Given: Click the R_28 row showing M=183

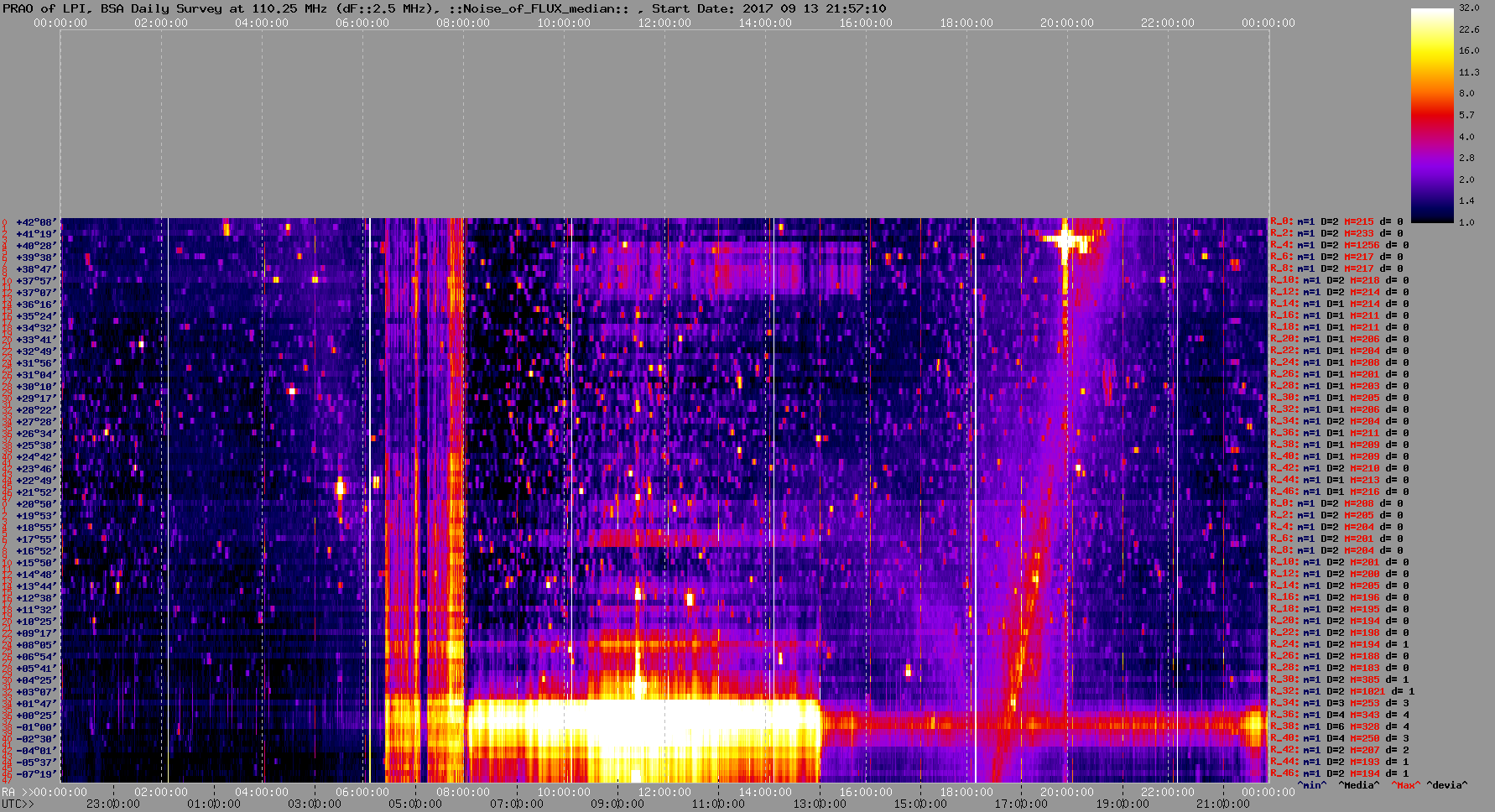Looking at the screenshot, I should pos(1339,669).
